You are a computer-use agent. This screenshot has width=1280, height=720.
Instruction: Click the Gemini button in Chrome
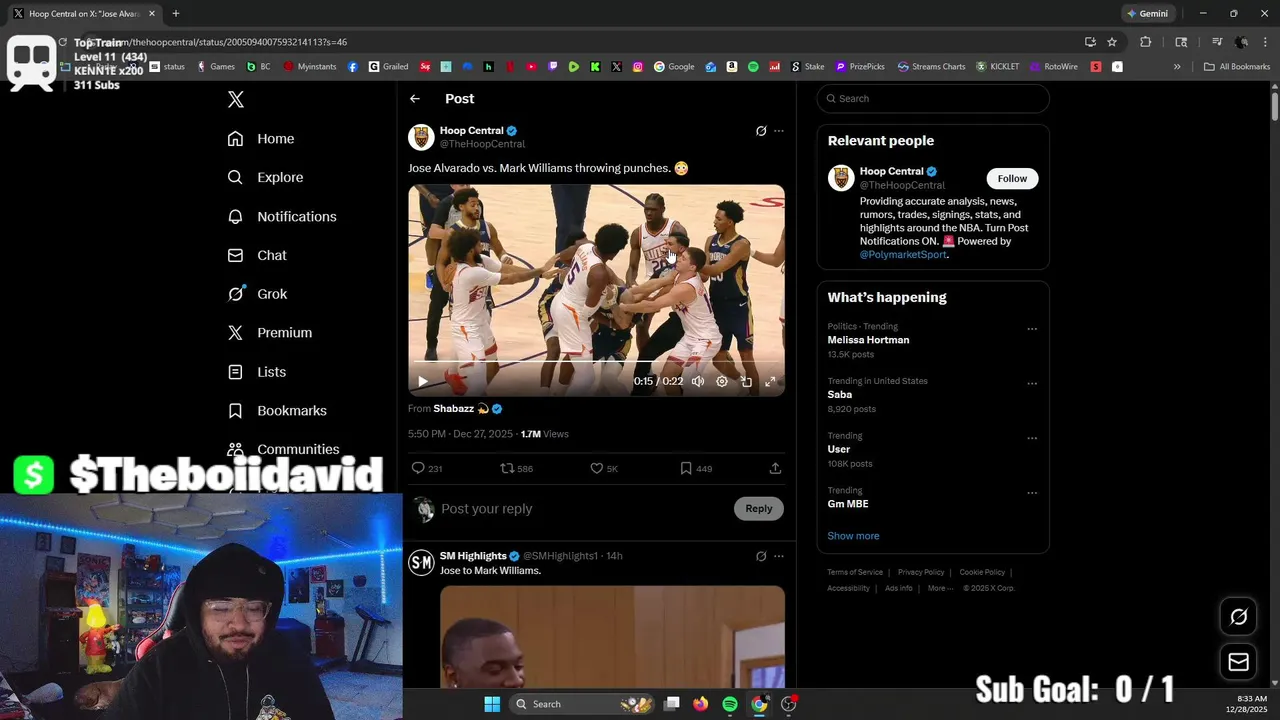(1148, 14)
